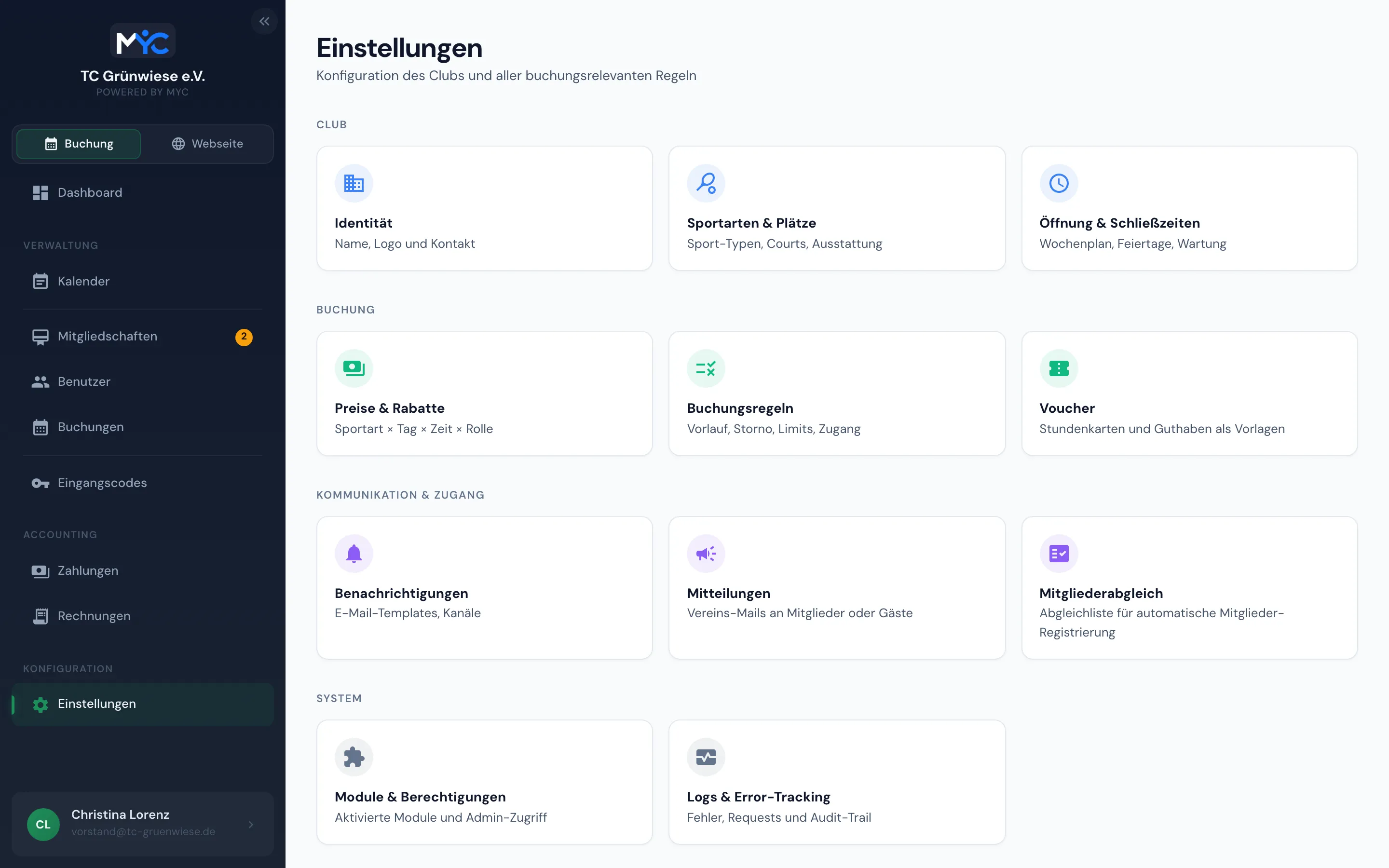This screenshot has width=1389, height=868.
Task: Click the orange badge showing 2
Action: (244, 337)
